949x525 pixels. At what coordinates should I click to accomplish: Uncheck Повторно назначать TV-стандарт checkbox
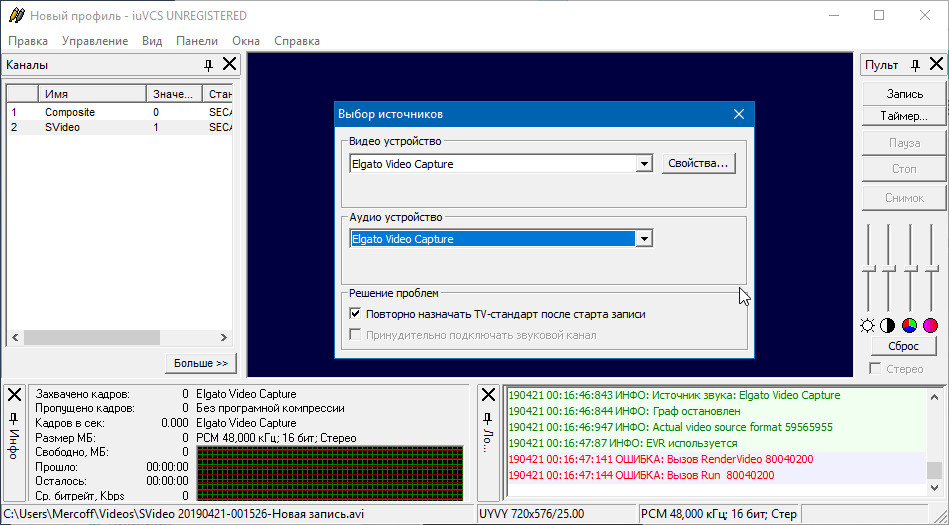[x=355, y=314]
